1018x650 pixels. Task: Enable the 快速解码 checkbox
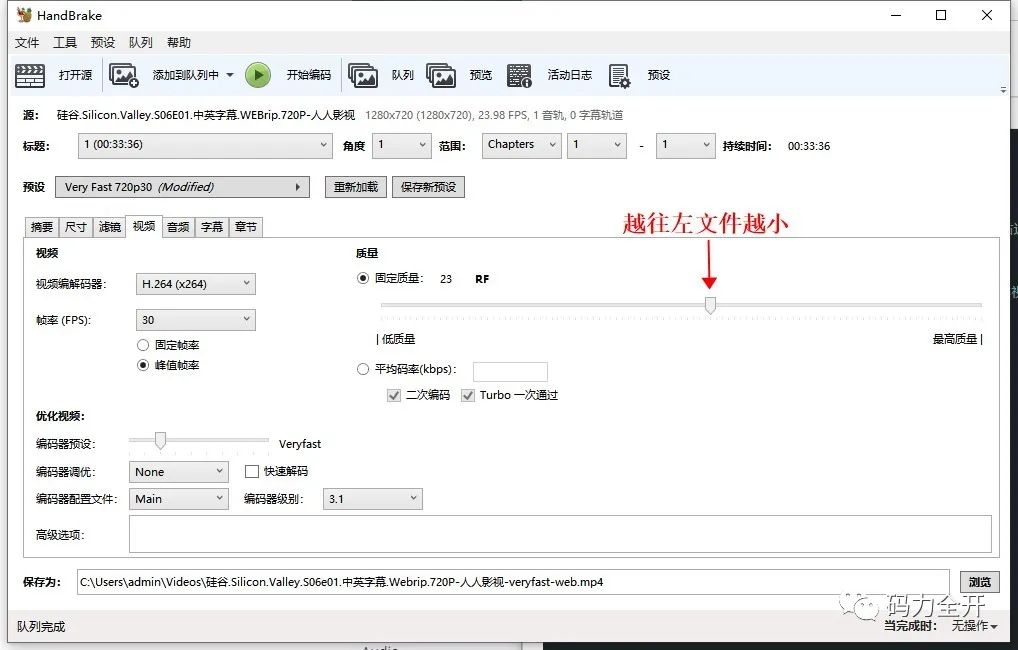(x=252, y=471)
